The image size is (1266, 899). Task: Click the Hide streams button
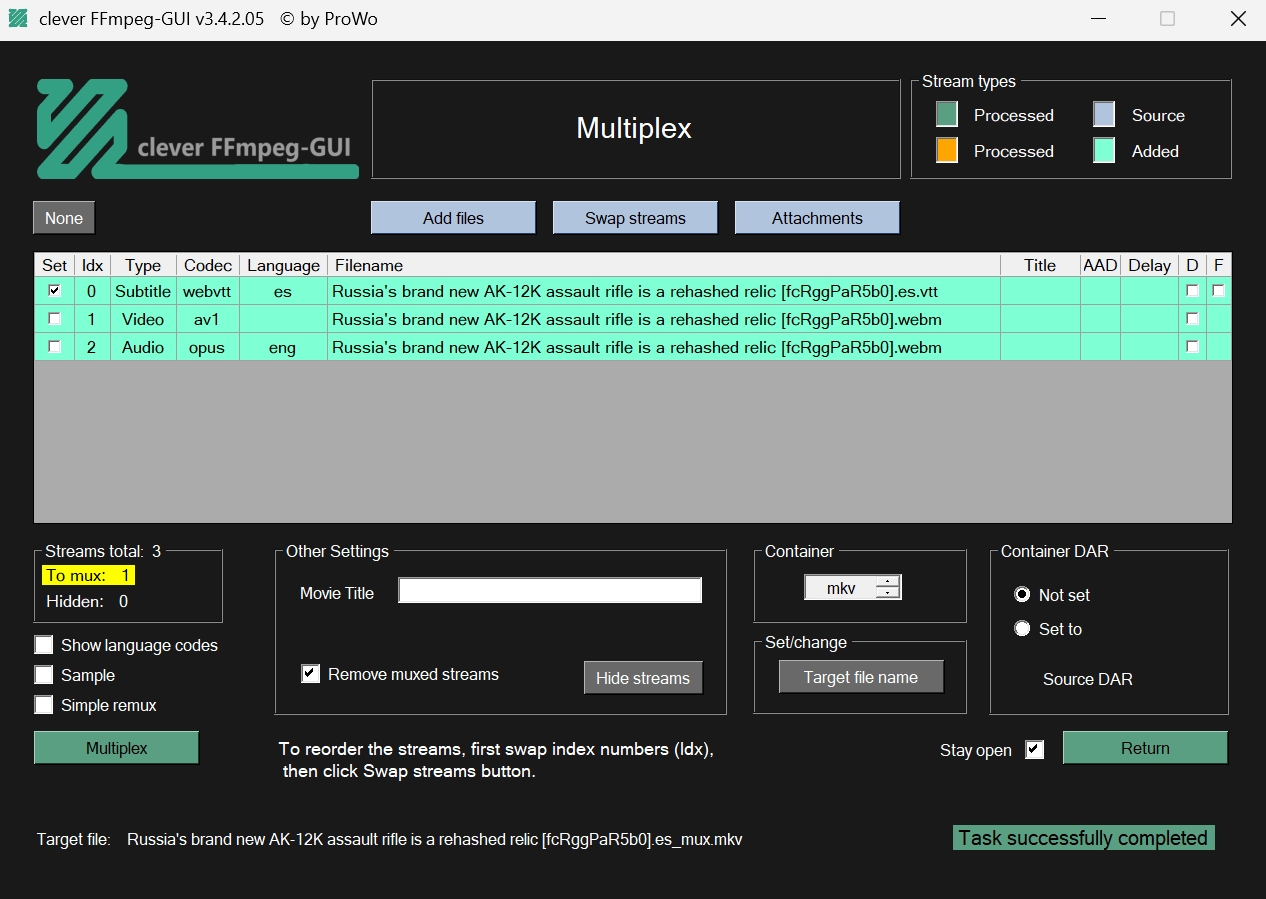coord(643,678)
